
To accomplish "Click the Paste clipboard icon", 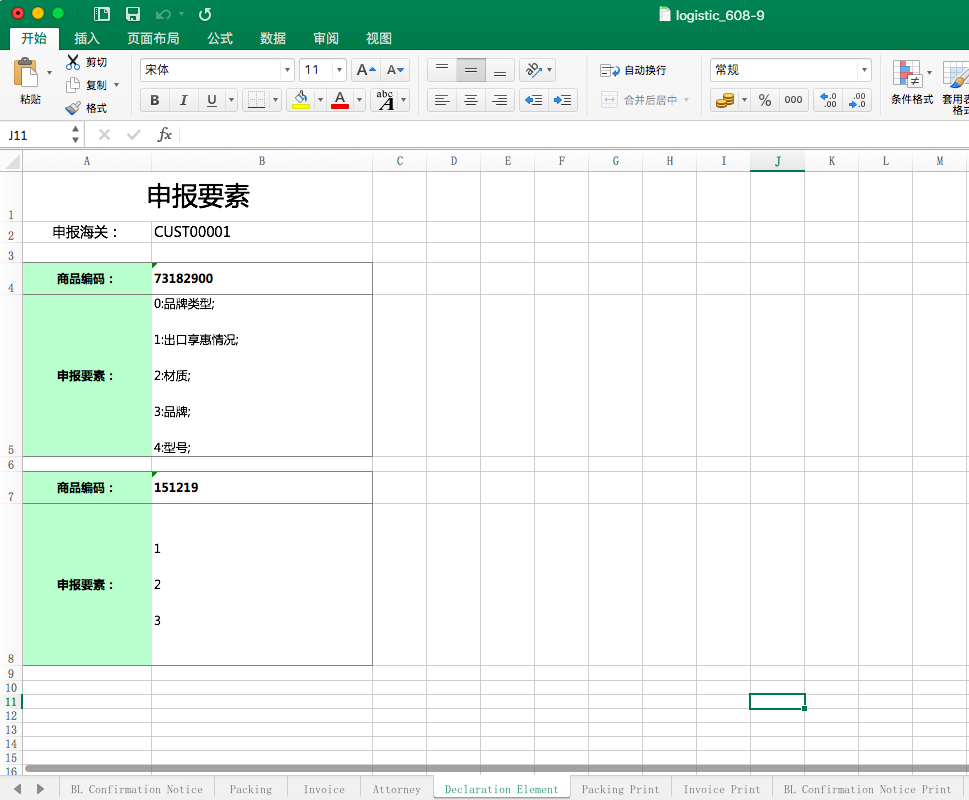I will [27, 74].
